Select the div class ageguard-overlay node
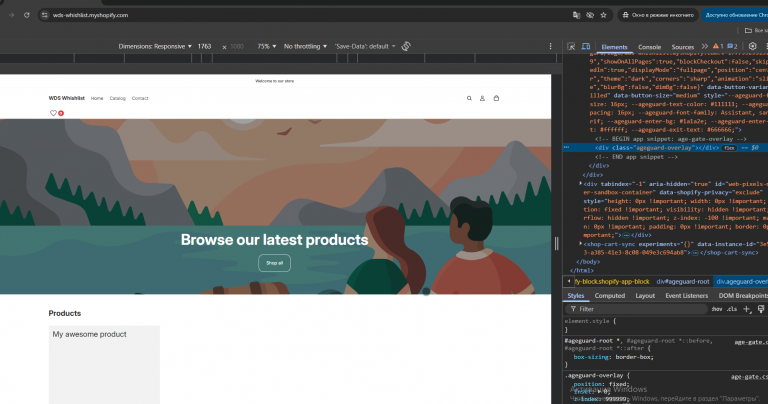 657,148
